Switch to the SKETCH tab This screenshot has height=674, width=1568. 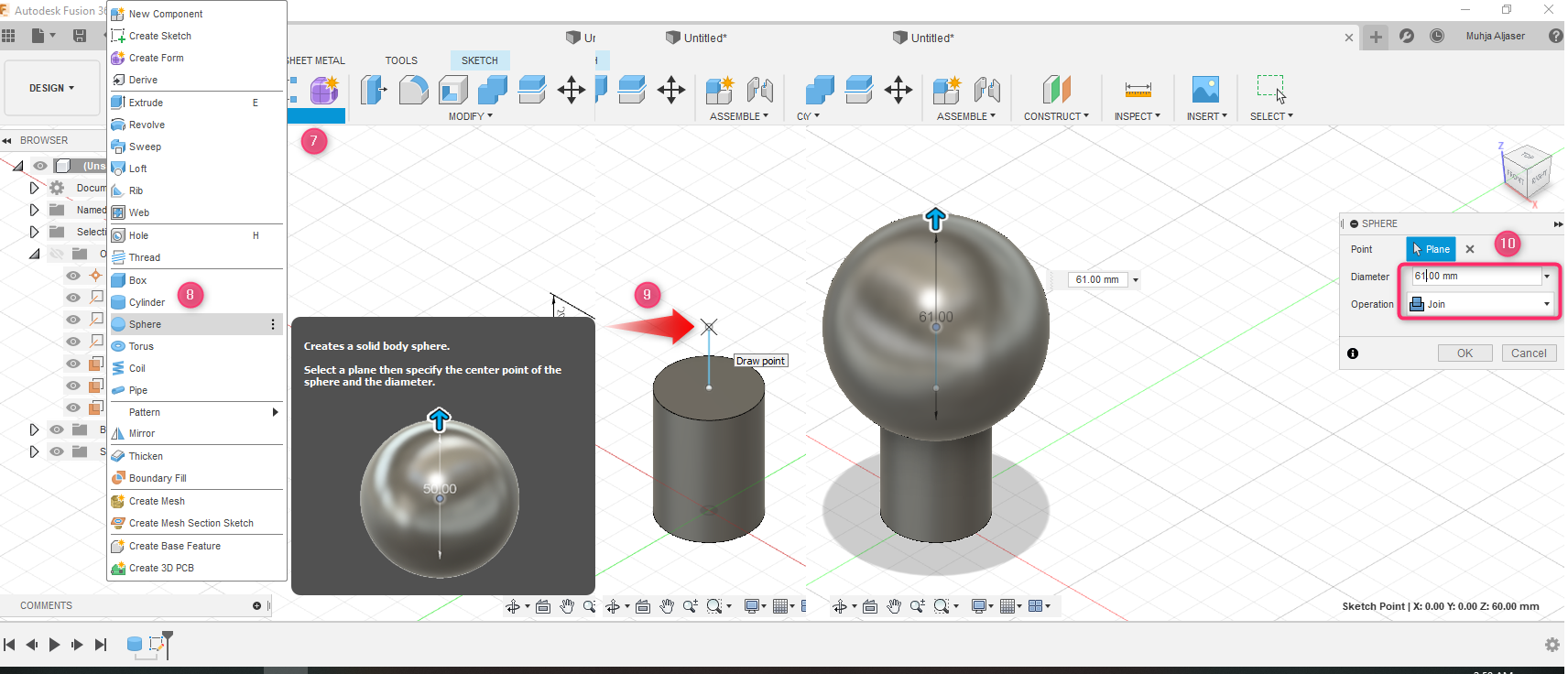pos(480,60)
